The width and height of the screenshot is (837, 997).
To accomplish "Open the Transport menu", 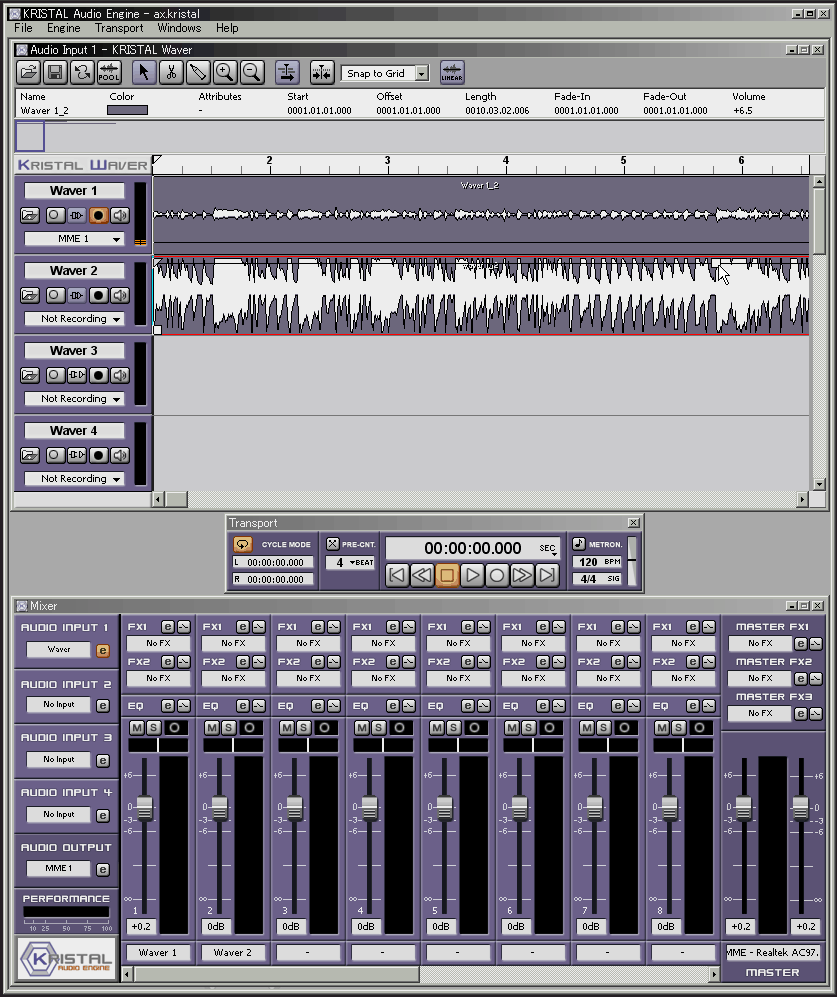I will pos(119,28).
